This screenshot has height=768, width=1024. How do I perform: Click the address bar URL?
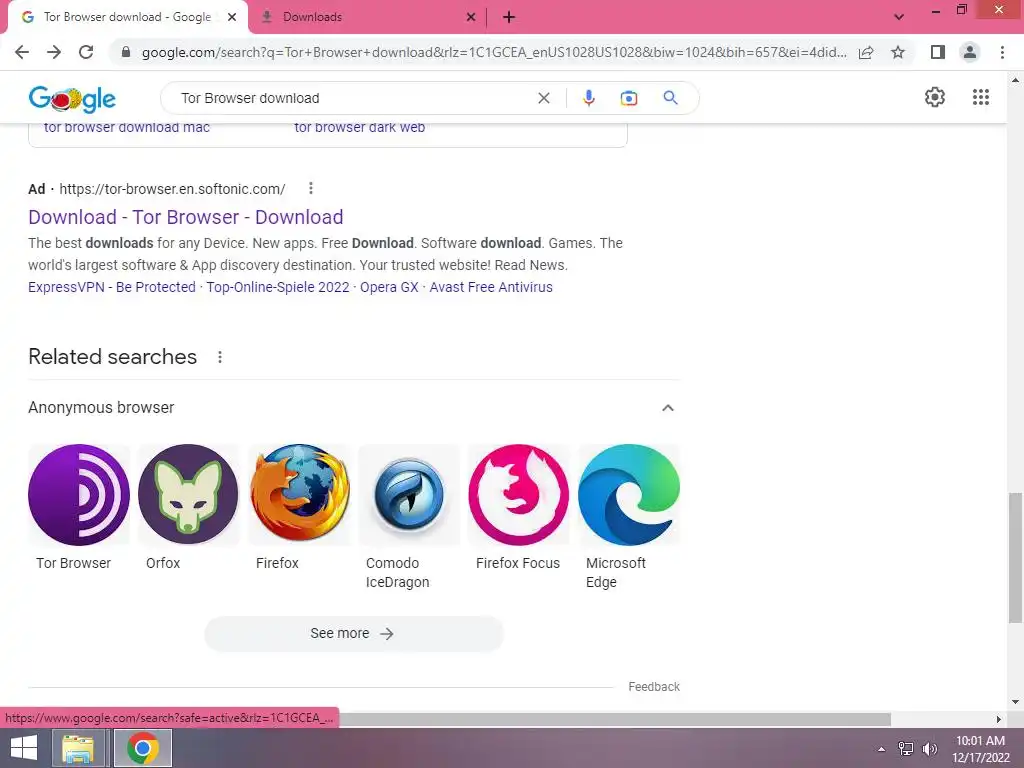click(x=494, y=52)
